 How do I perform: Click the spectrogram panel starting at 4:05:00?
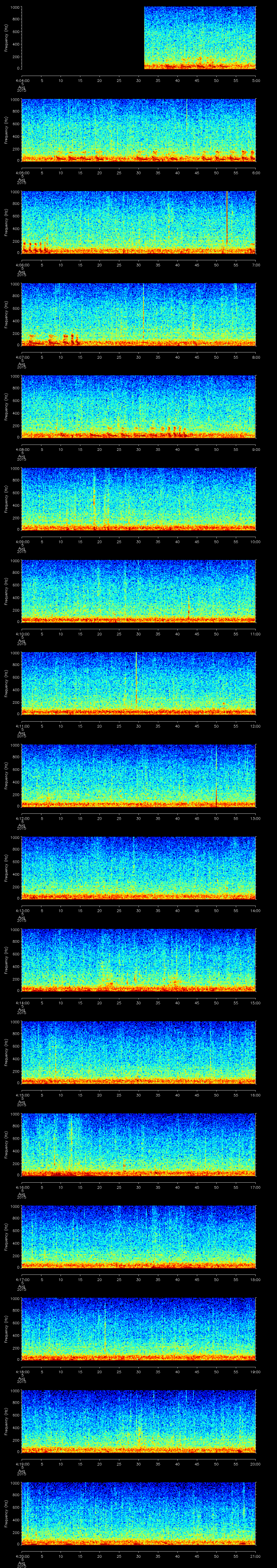pos(139,130)
